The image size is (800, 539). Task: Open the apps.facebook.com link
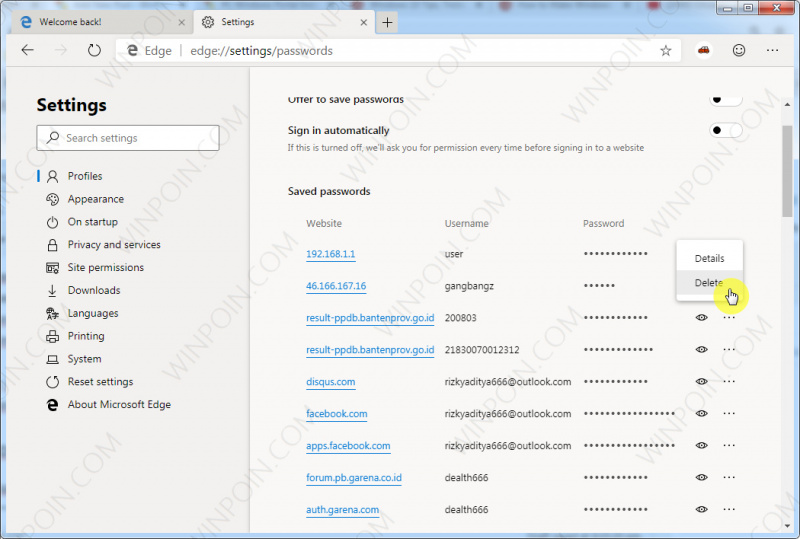[x=348, y=446]
